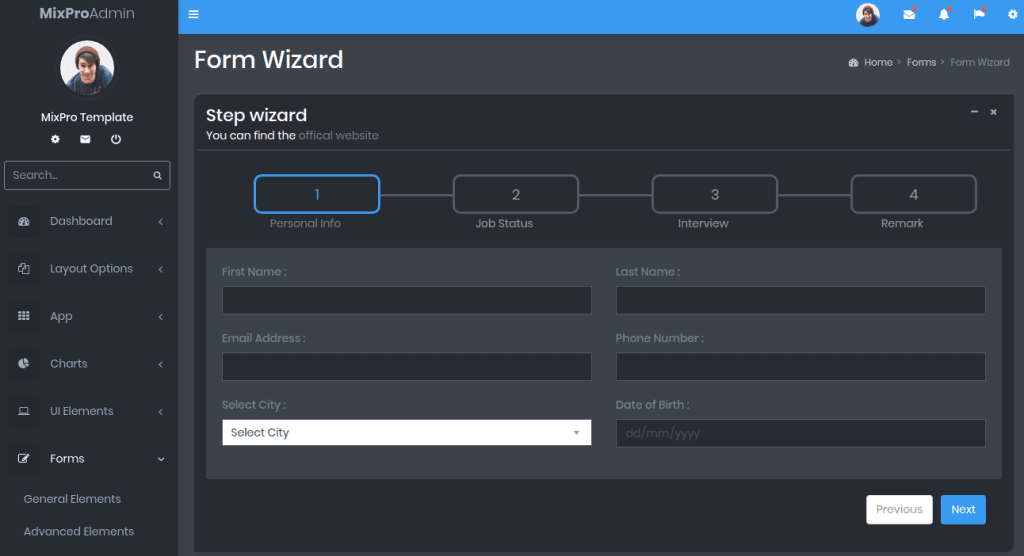Open the messages envelope icon in top bar
The image size is (1024, 556).
tap(909, 14)
